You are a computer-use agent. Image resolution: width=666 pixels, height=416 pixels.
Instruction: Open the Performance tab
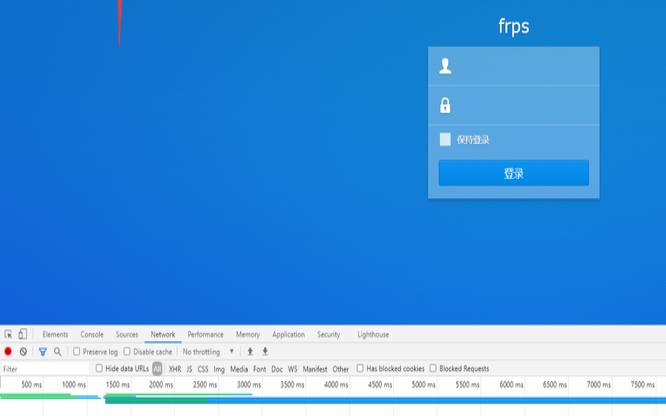coord(206,334)
